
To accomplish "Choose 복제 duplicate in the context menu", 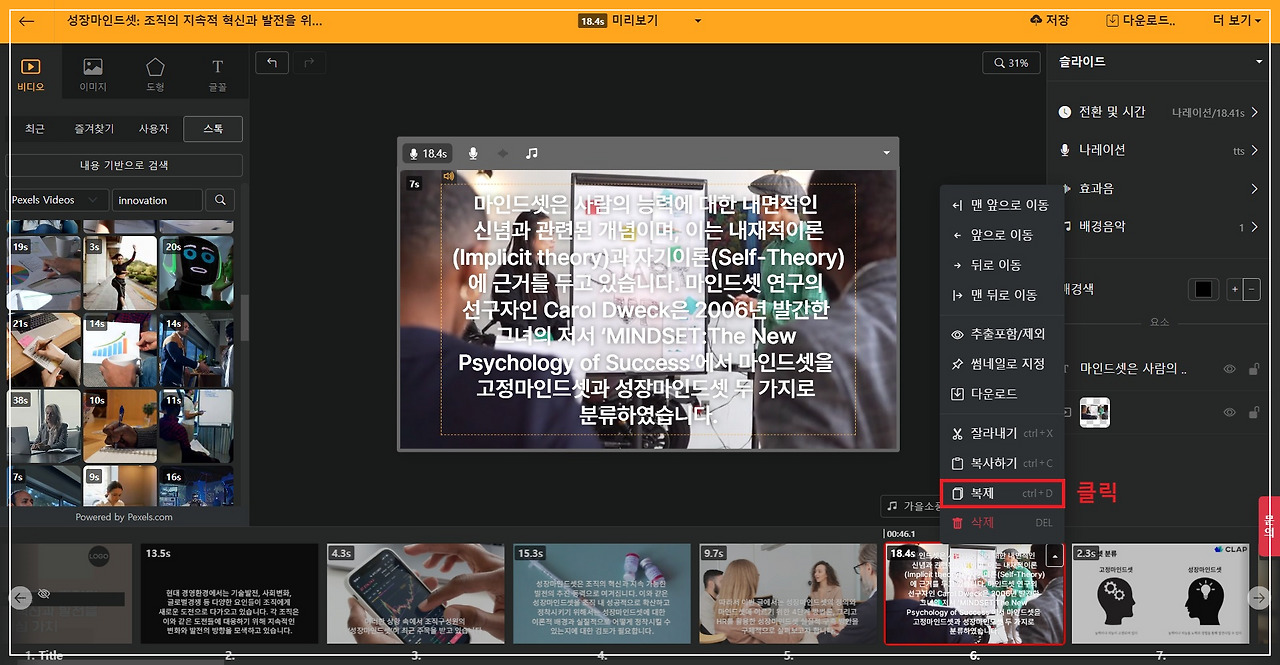I will tap(1002, 494).
